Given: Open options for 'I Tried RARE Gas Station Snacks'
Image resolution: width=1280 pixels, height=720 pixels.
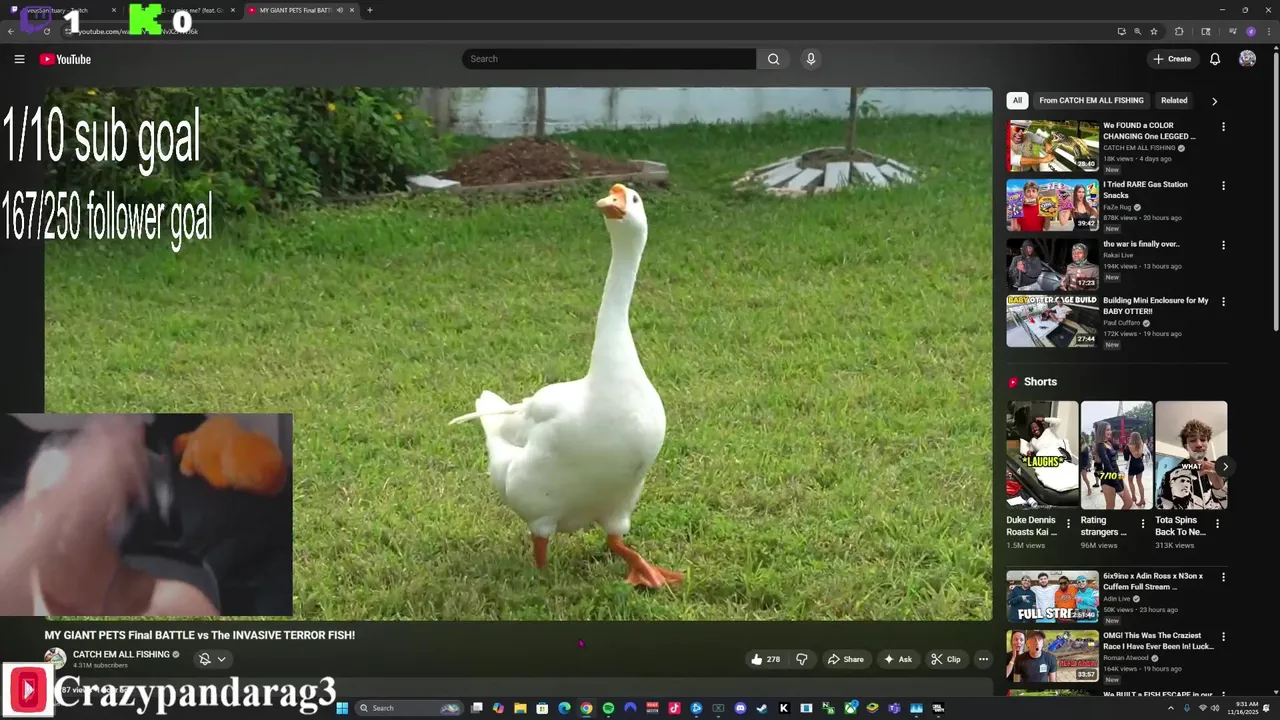Looking at the screenshot, I should pyautogui.click(x=1223, y=185).
